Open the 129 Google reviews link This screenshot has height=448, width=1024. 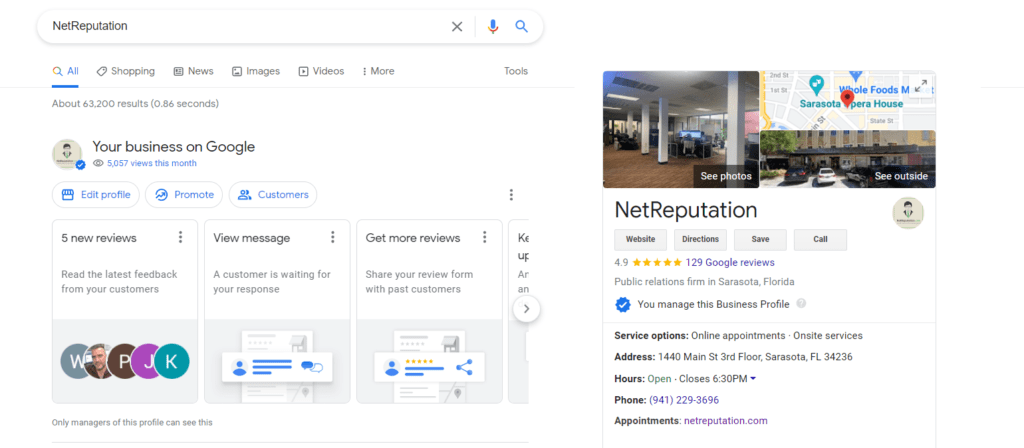point(730,263)
